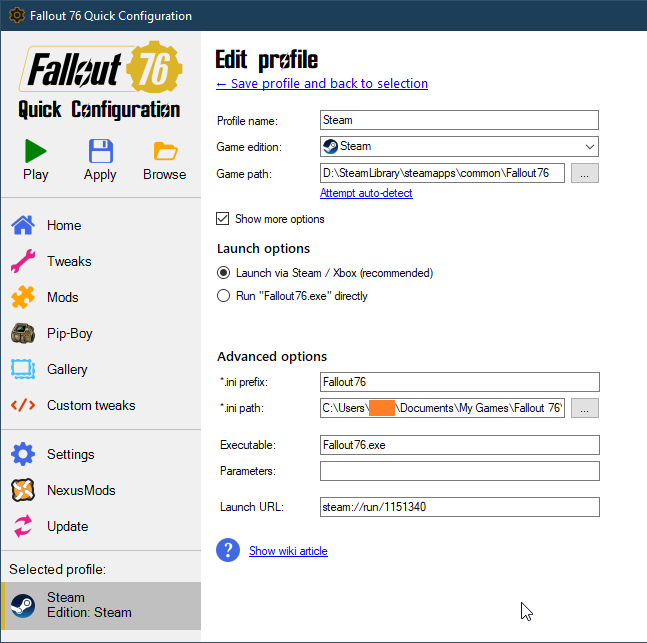Click the Launch URL input field
The image size is (647, 643).
pyautogui.click(x=460, y=507)
